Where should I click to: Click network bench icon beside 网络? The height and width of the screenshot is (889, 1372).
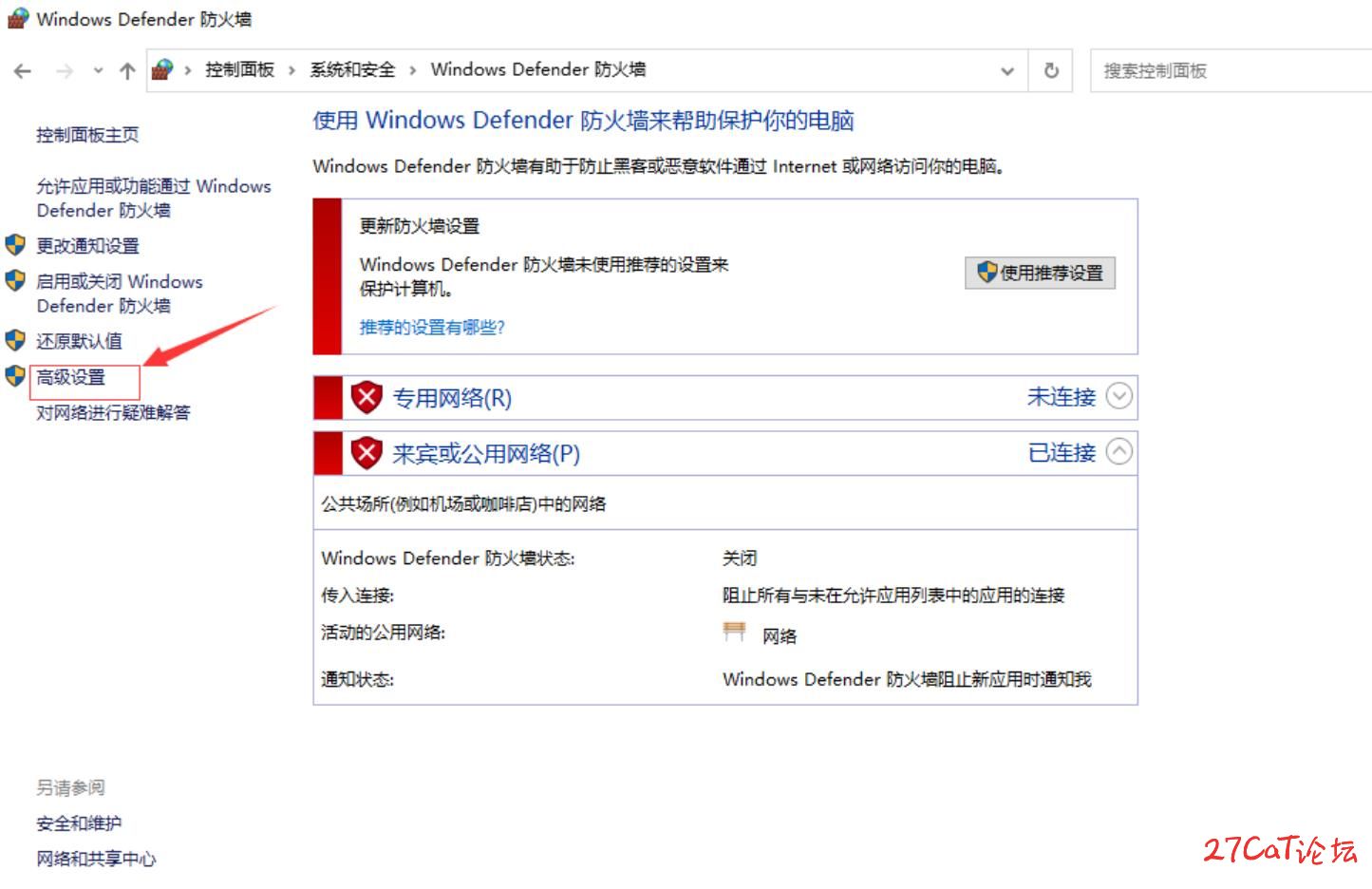[x=734, y=633]
